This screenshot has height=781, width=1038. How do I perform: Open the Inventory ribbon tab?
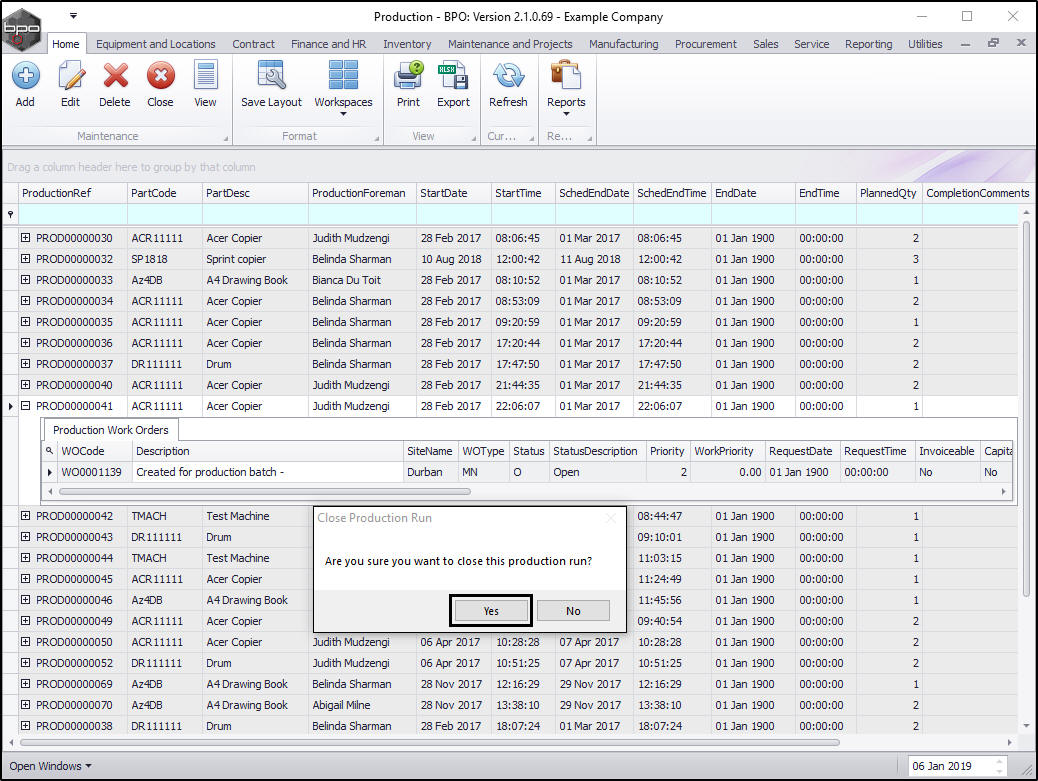407,44
